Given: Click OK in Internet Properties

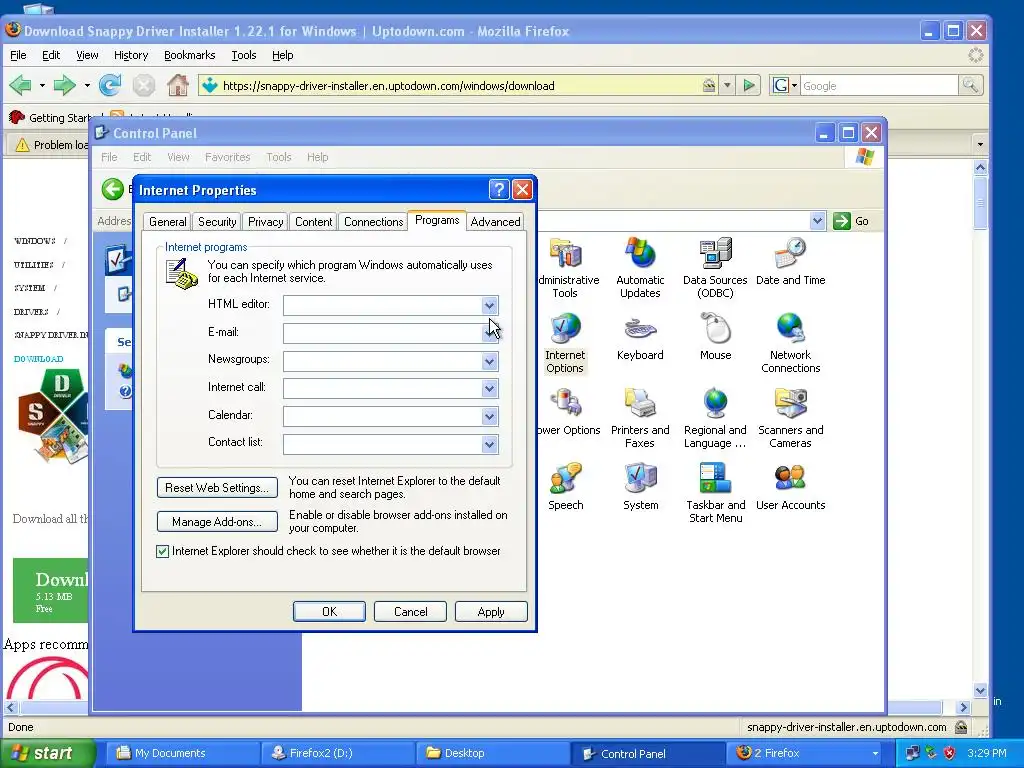Looking at the screenshot, I should click(x=329, y=612).
